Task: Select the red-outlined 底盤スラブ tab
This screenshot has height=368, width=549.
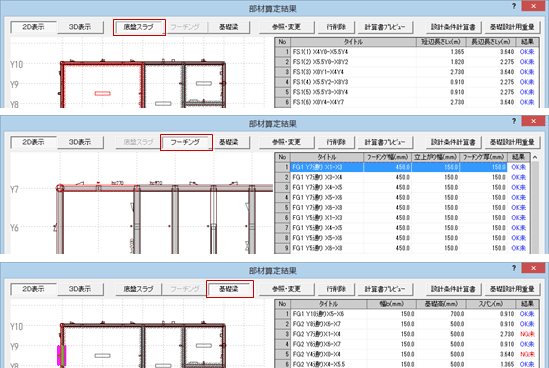Action: tap(139, 27)
